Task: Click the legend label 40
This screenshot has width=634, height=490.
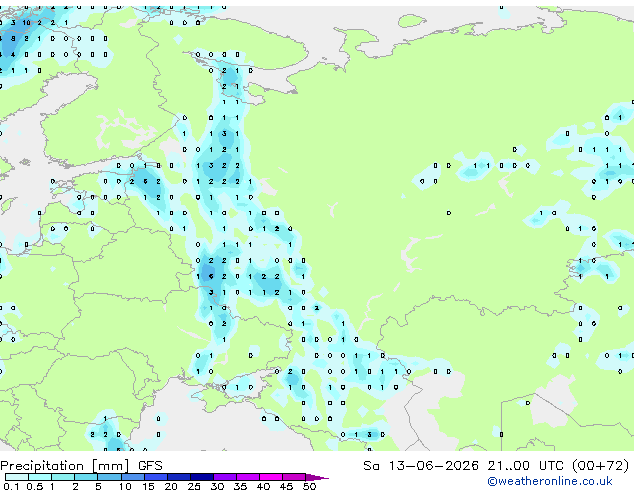Action: (x=263, y=486)
